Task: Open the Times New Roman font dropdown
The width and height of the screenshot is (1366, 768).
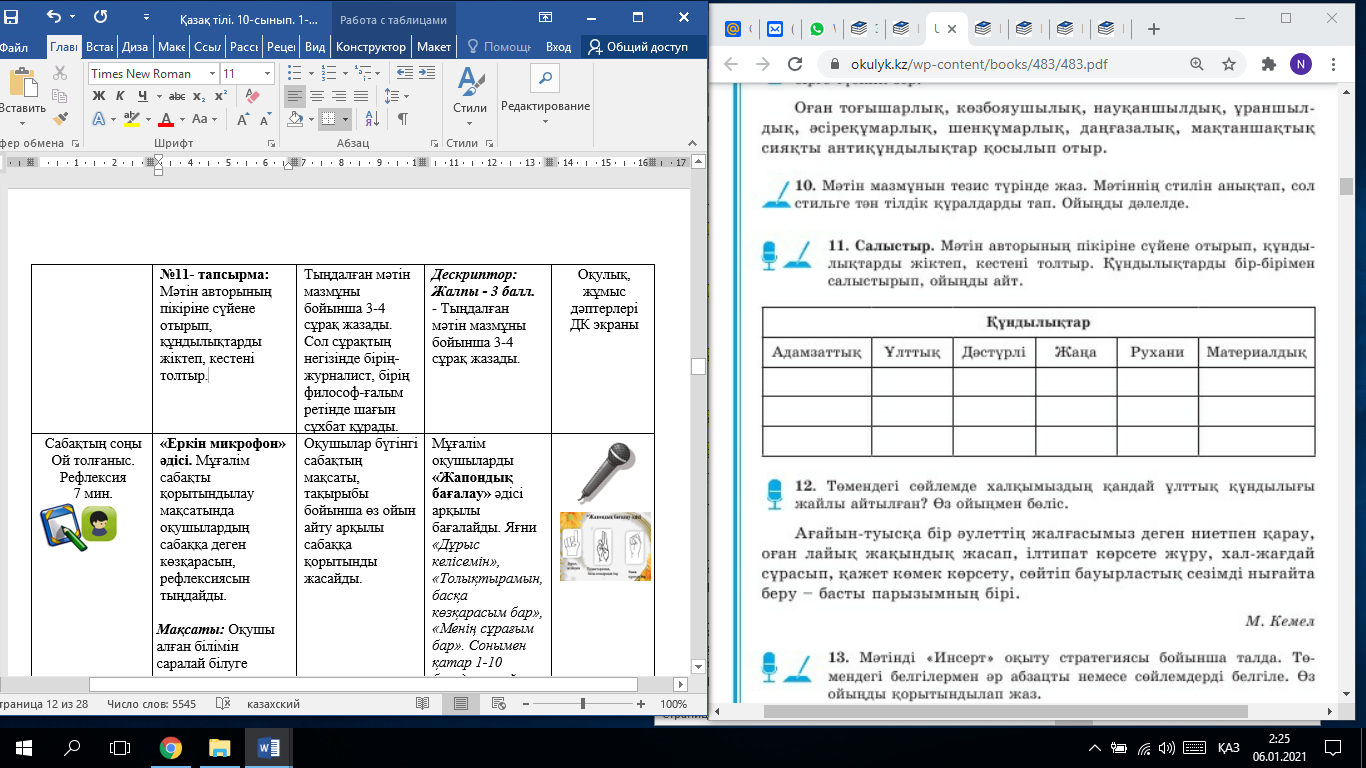Action: click(213, 73)
